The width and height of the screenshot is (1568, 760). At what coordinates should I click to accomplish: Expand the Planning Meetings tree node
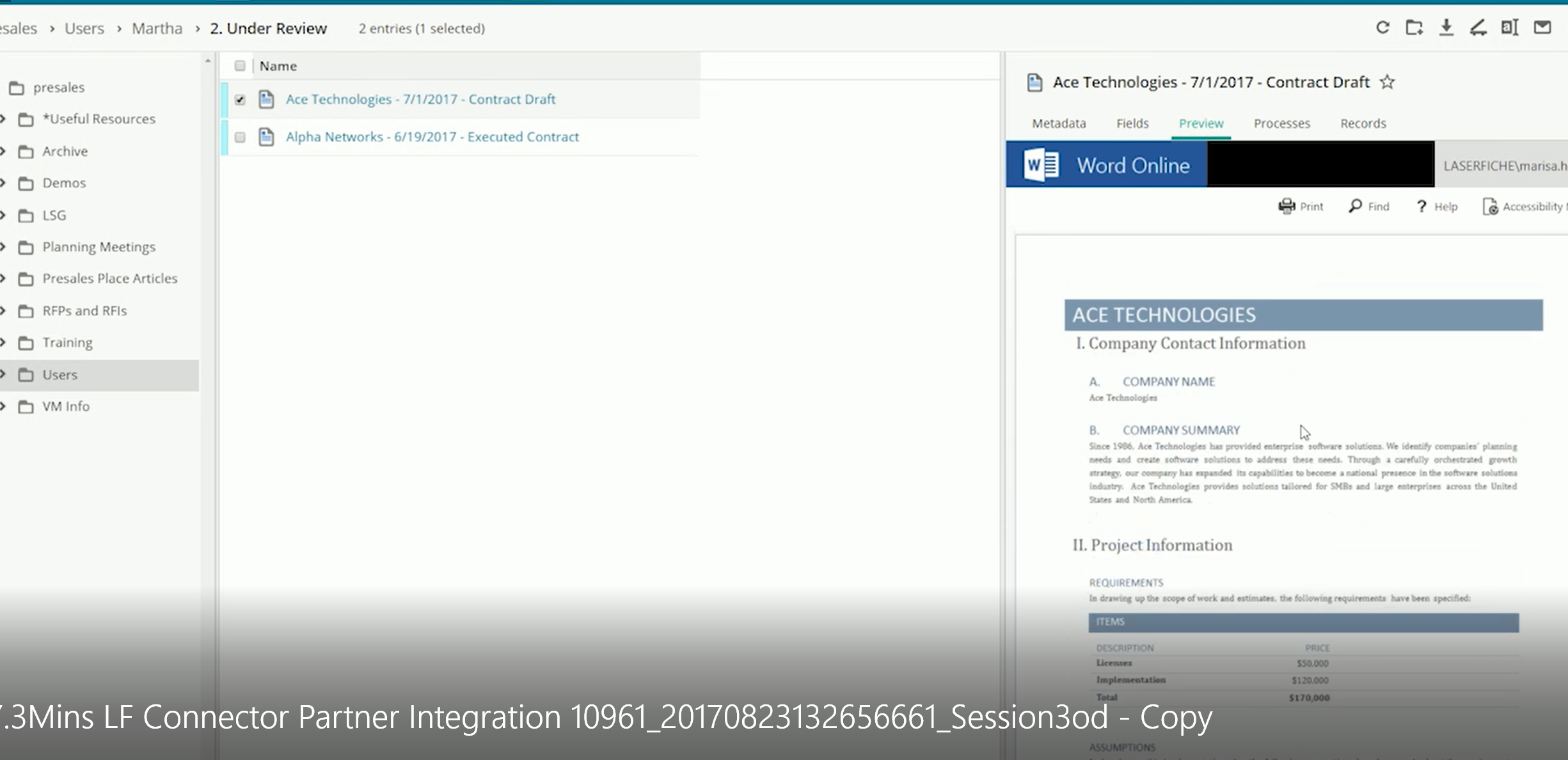pyautogui.click(x=3, y=246)
